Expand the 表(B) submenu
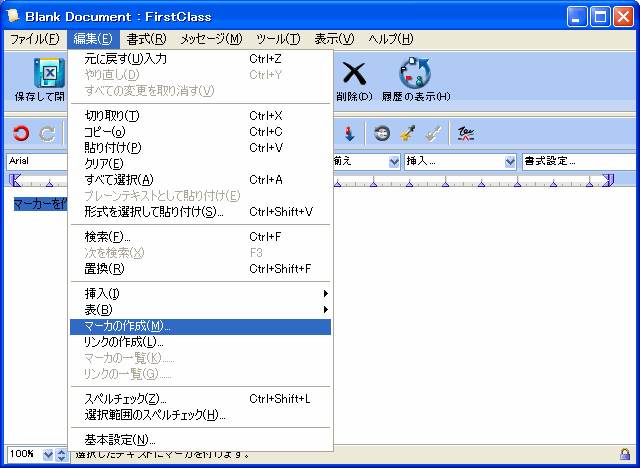The image size is (640, 468). tap(200, 310)
